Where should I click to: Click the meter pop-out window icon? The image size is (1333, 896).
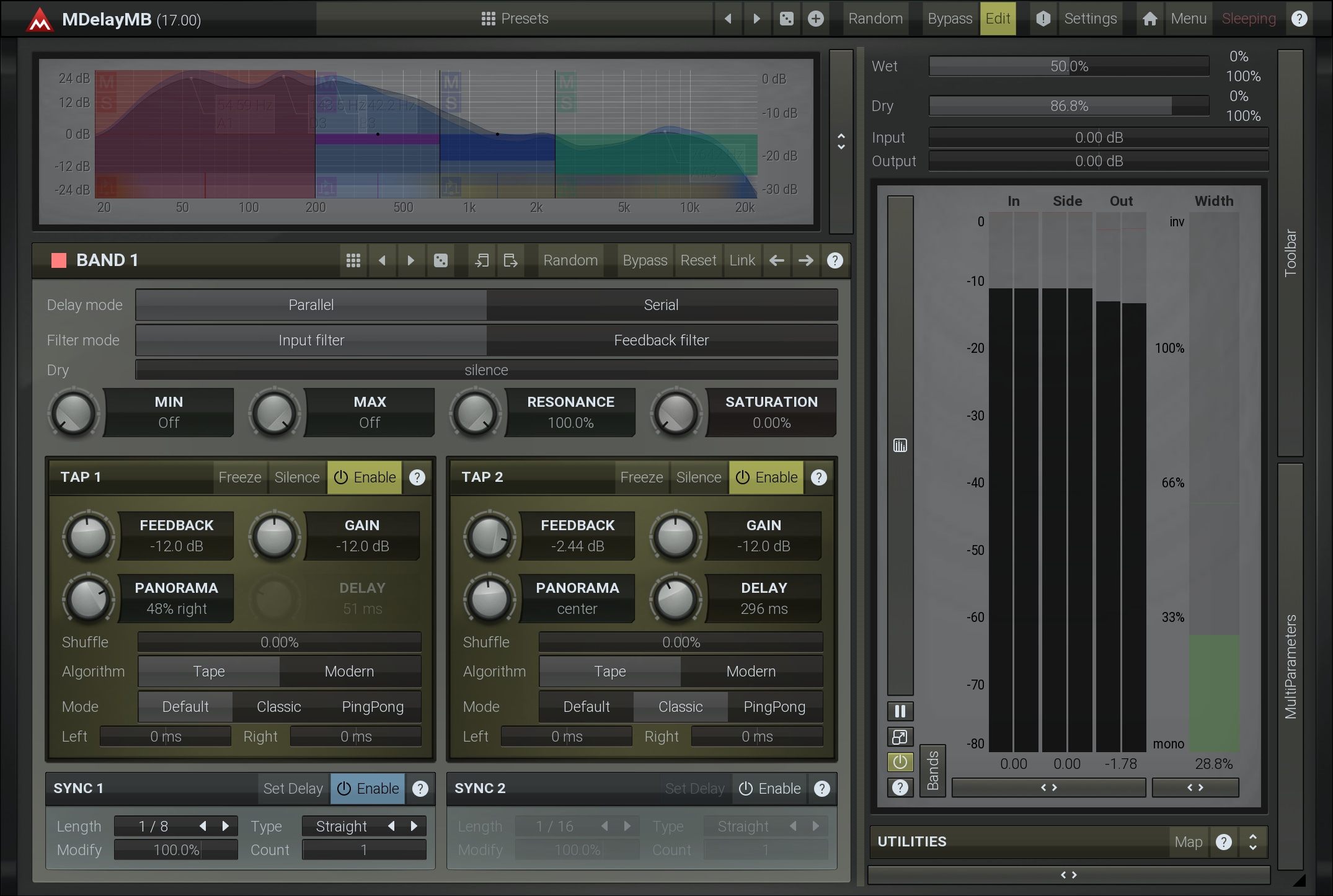click(x=900, y=737)
